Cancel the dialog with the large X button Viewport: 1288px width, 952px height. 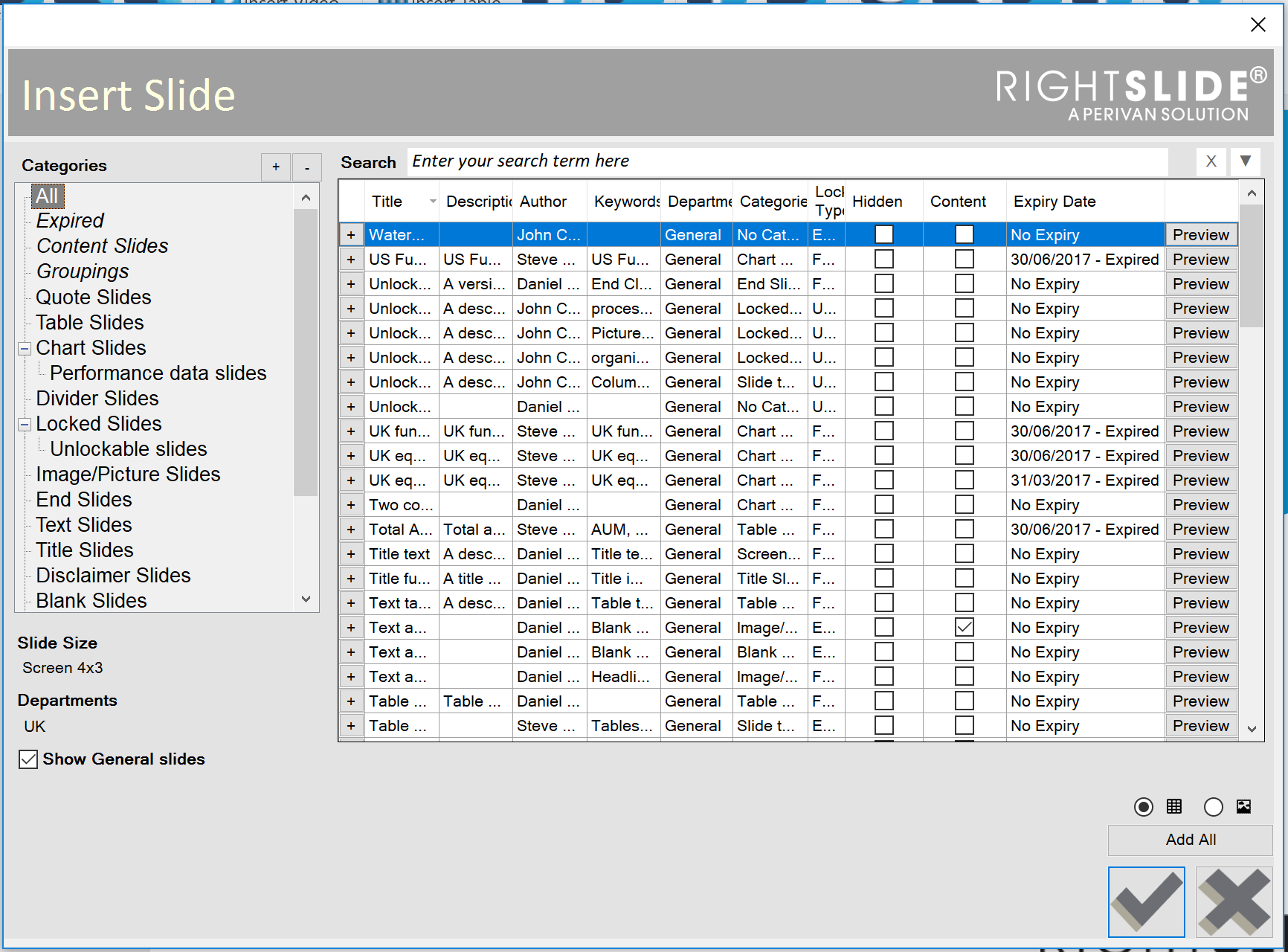pos(1234,901)
